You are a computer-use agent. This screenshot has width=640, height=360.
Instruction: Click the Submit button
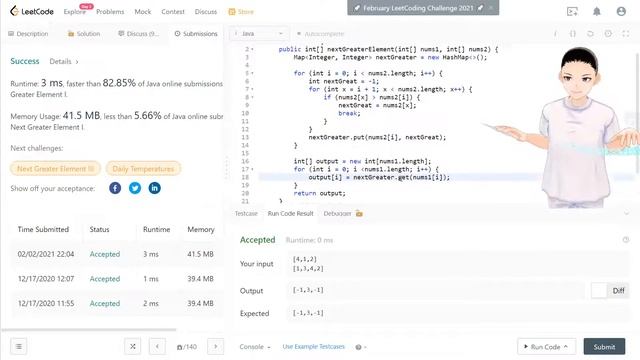(x=604, y=347)
